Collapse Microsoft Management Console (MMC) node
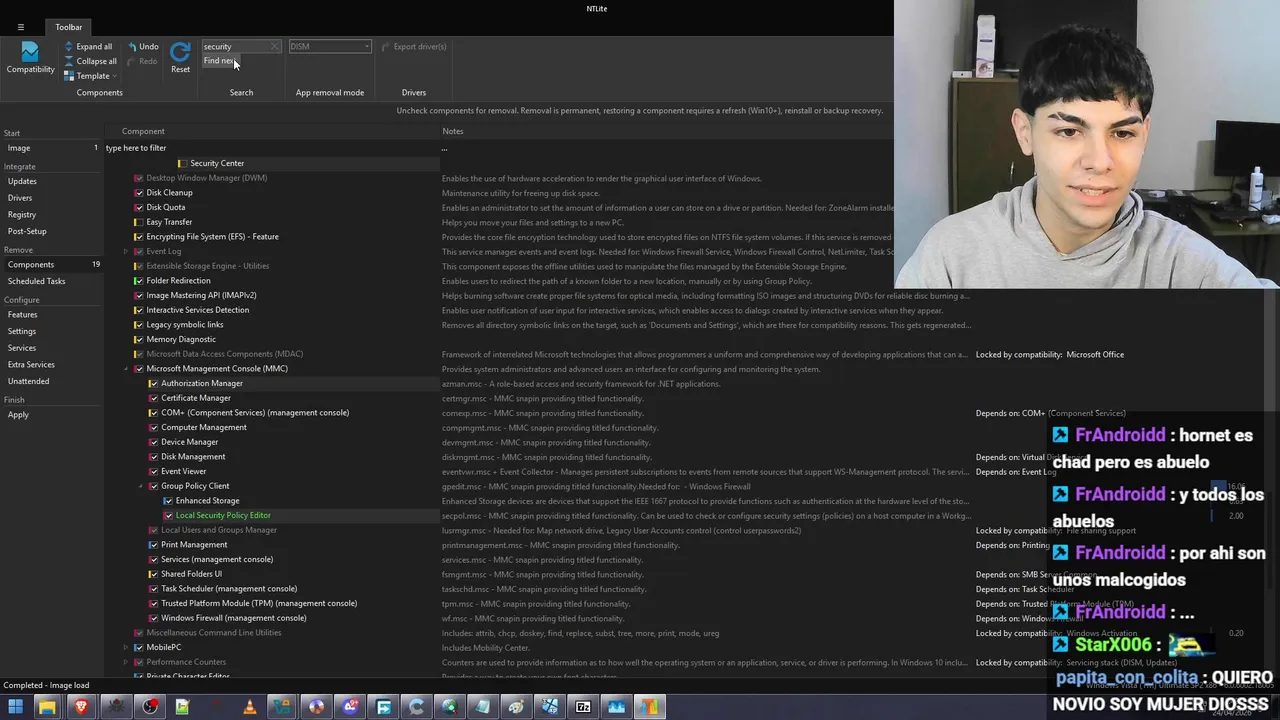The image size is (1280, 720). click(126, 369)
